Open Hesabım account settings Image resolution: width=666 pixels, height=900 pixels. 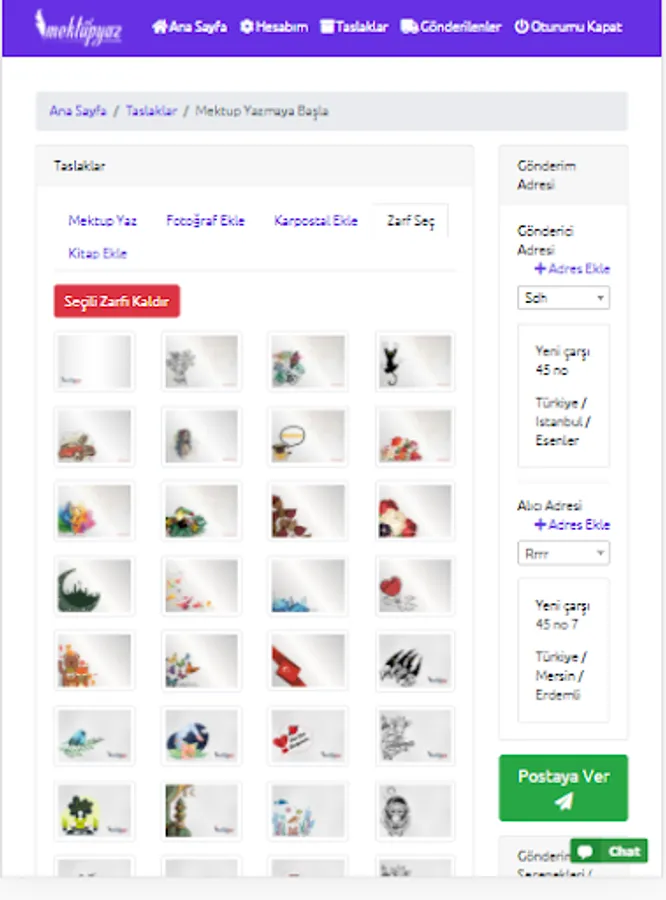tap(274, 27)
